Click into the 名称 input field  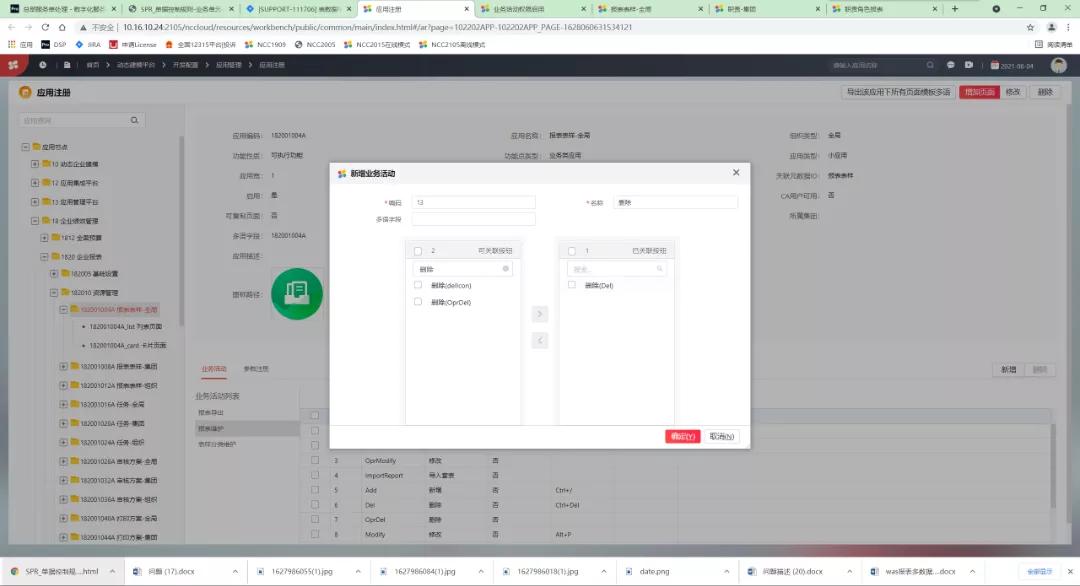point(675,202)
